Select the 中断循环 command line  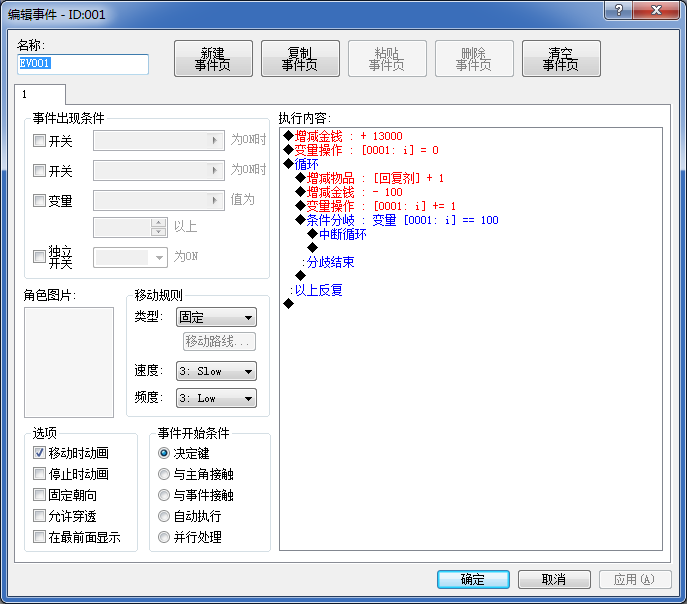click(x=337, y=234)
